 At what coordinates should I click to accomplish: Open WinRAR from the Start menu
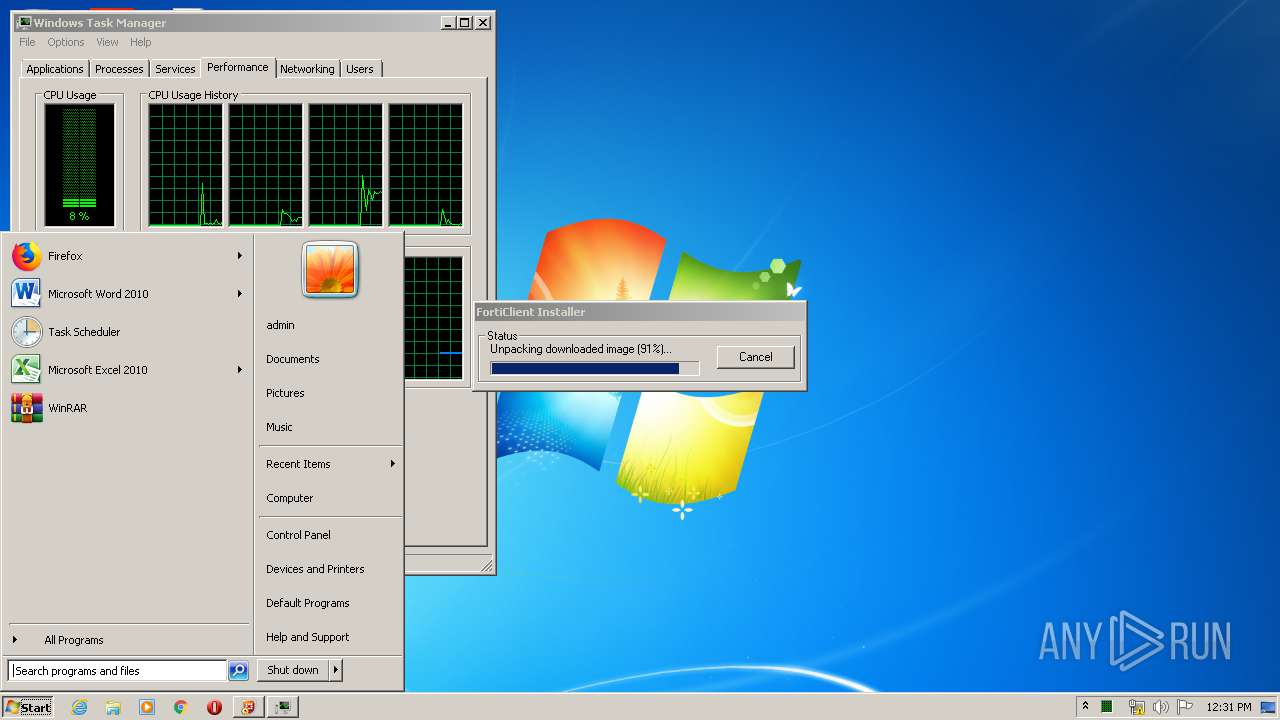(127, 408)
